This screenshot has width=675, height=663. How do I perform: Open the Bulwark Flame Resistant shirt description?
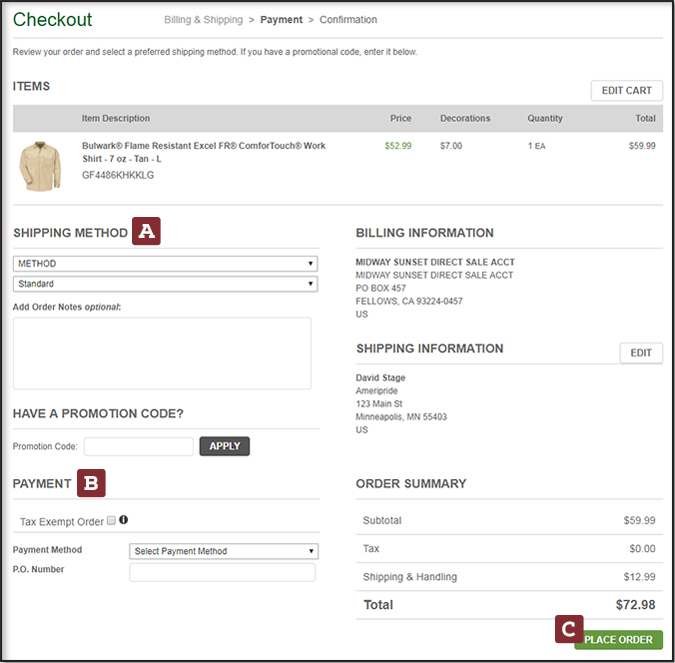point(203,152)
